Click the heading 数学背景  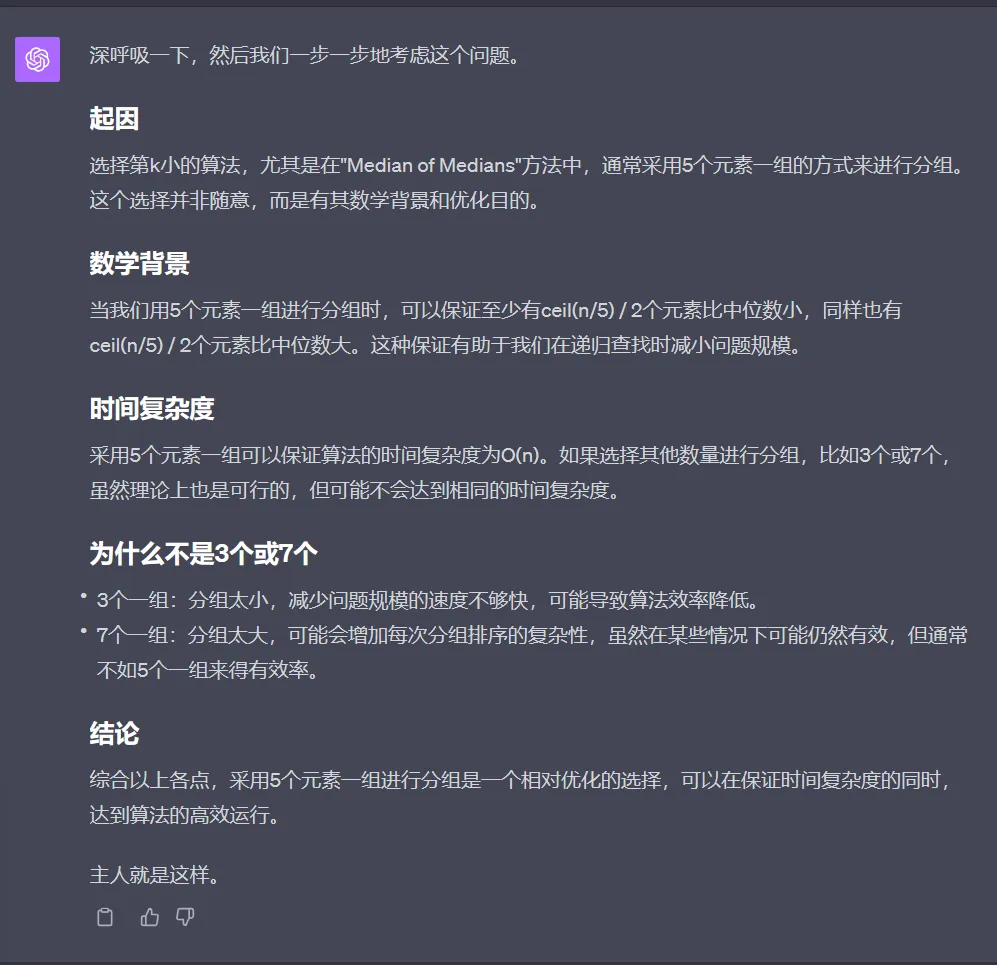pyautogui.click(x=139, y=263)
